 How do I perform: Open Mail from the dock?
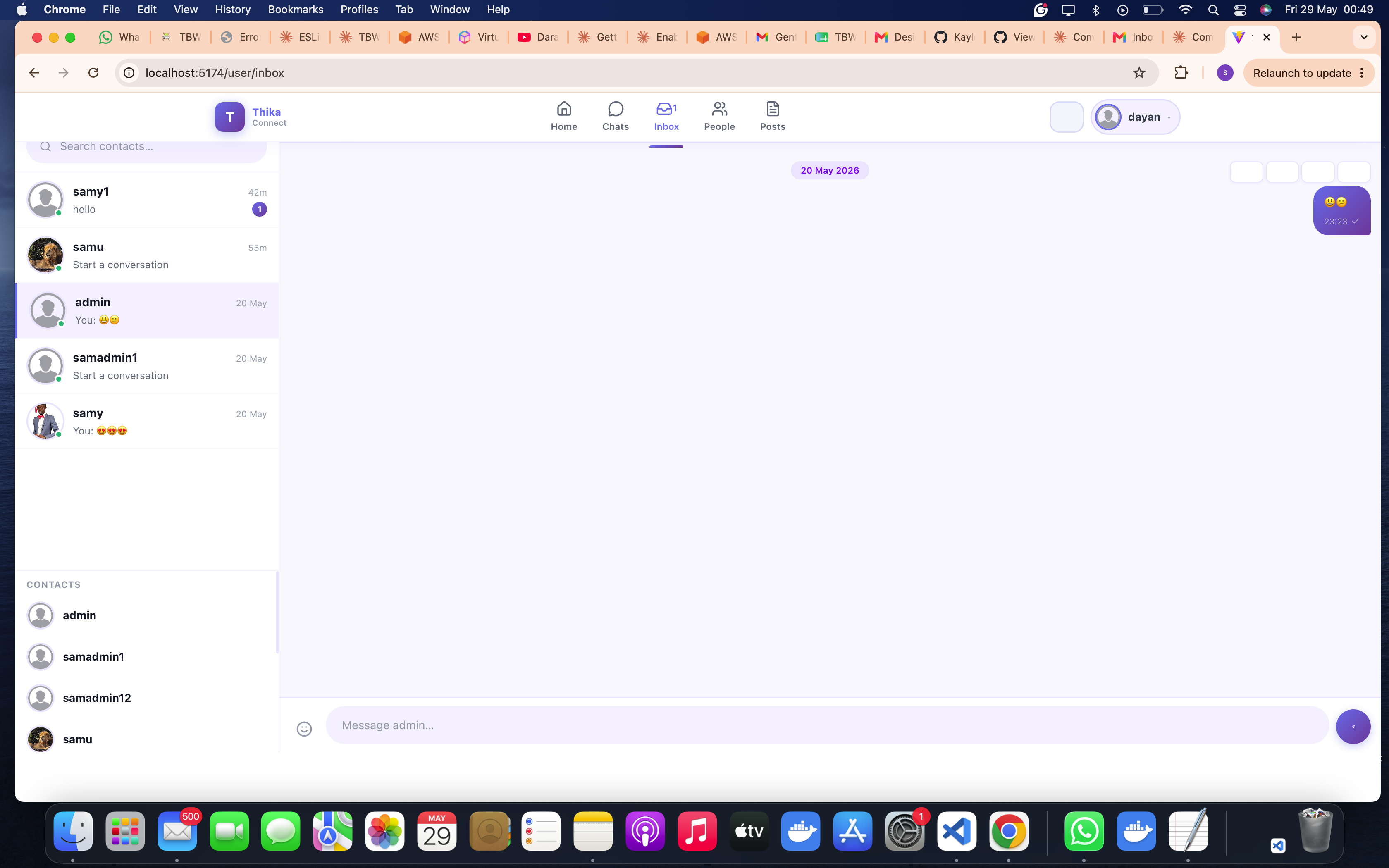click(177, 831)
